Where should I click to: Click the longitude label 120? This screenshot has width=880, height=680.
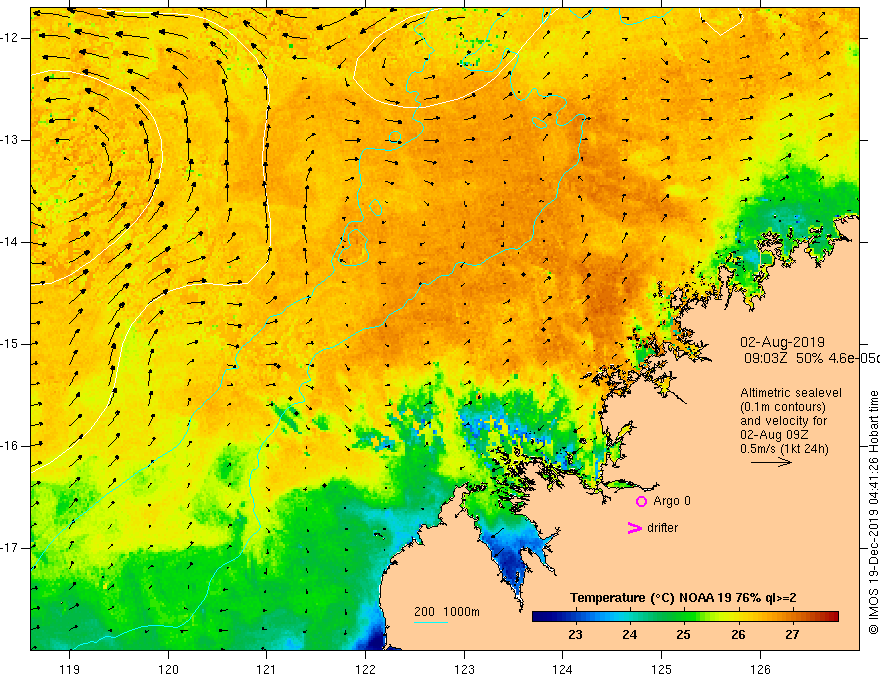click(168, 669)
